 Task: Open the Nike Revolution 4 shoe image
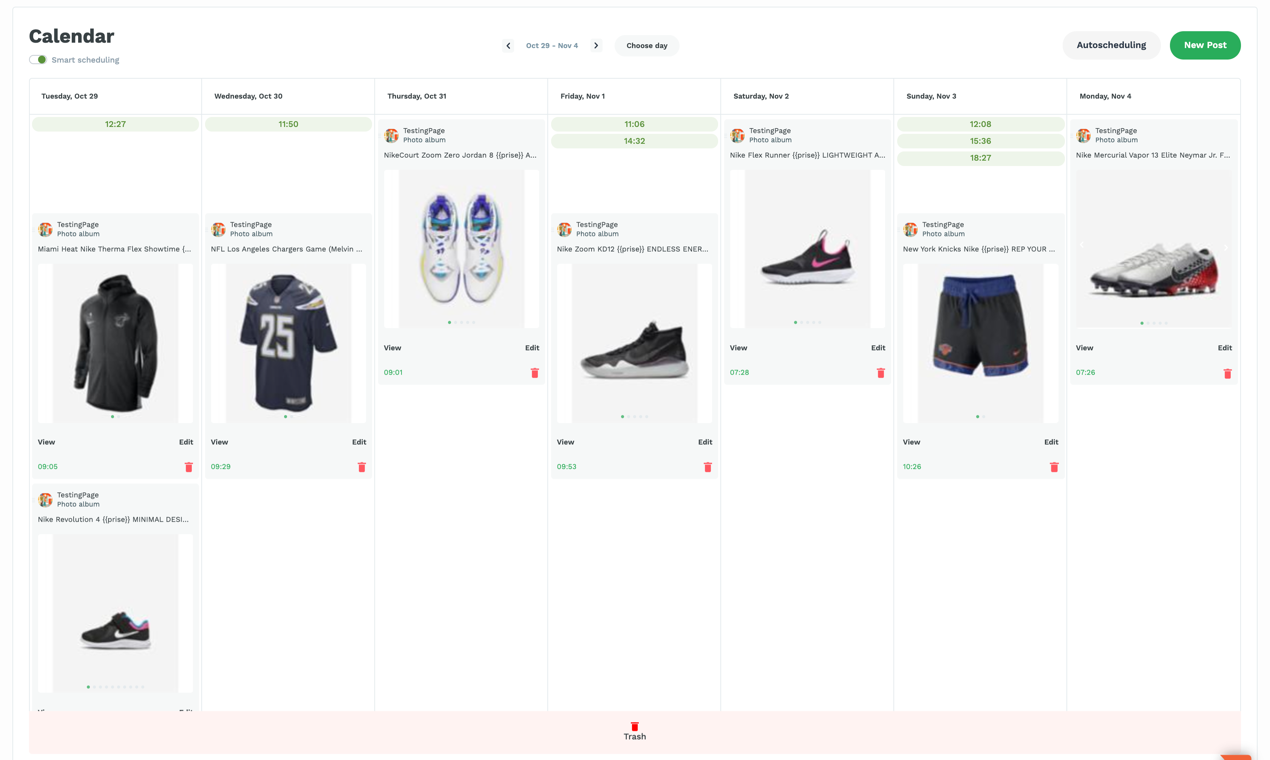(115, 613)
